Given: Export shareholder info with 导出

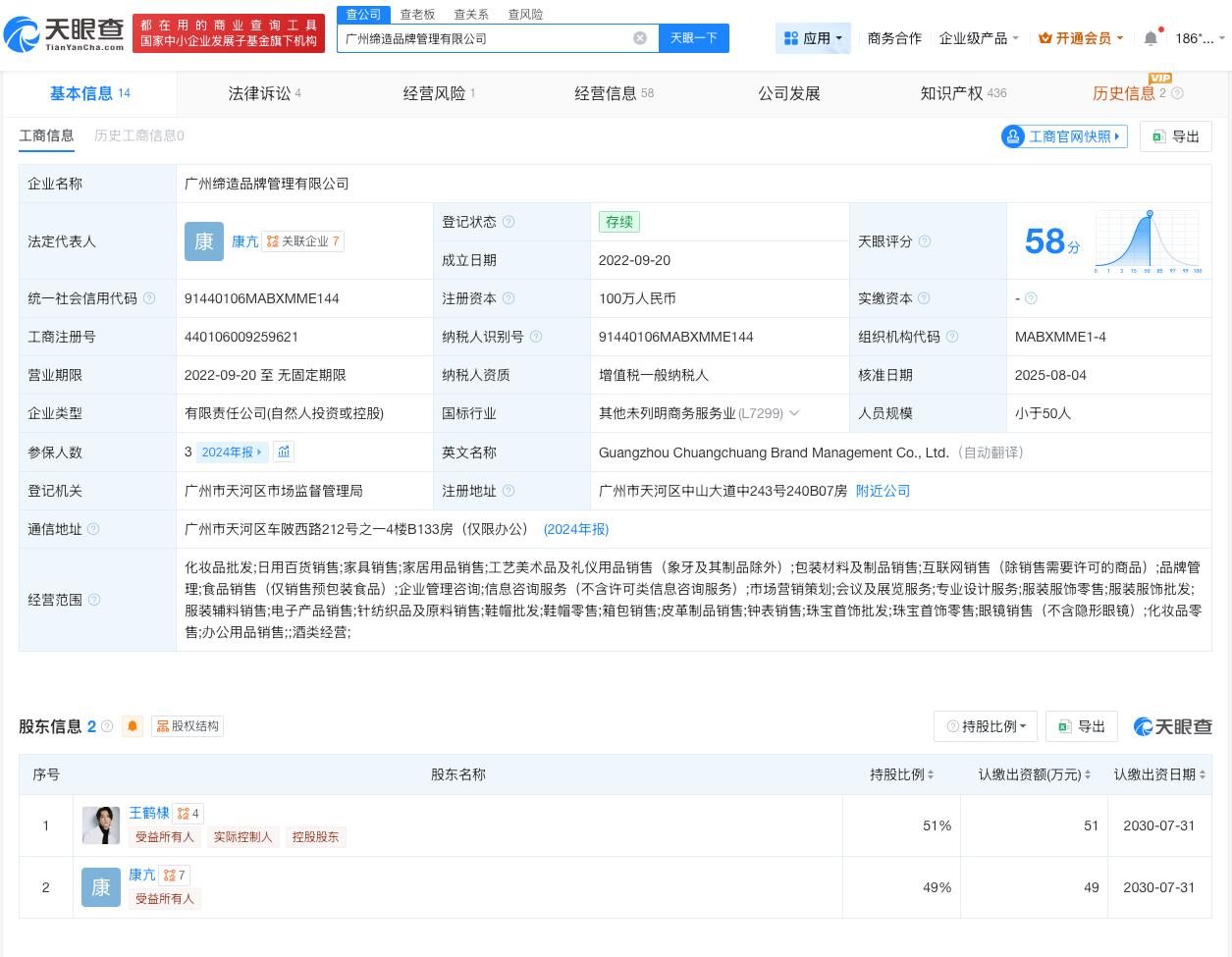Looking at the screenshot, I should 1082,726.
